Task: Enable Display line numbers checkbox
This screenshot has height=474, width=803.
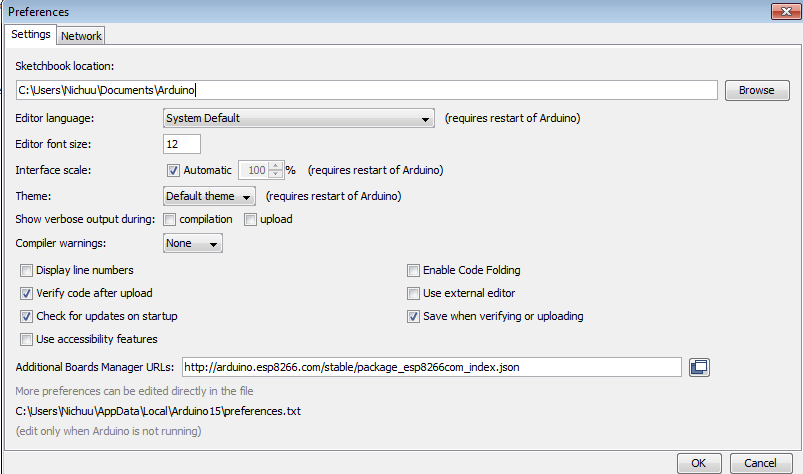Action: [x=27, y=270]
